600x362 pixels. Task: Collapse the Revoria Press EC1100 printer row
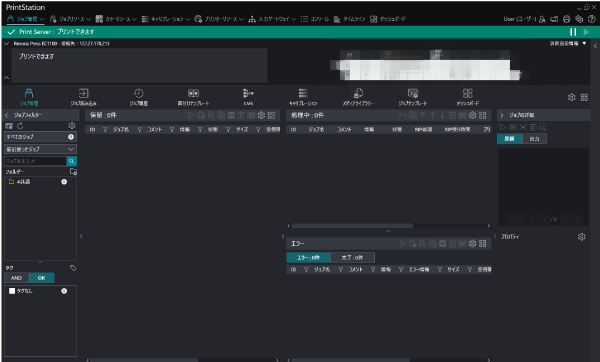click(7, 44)
